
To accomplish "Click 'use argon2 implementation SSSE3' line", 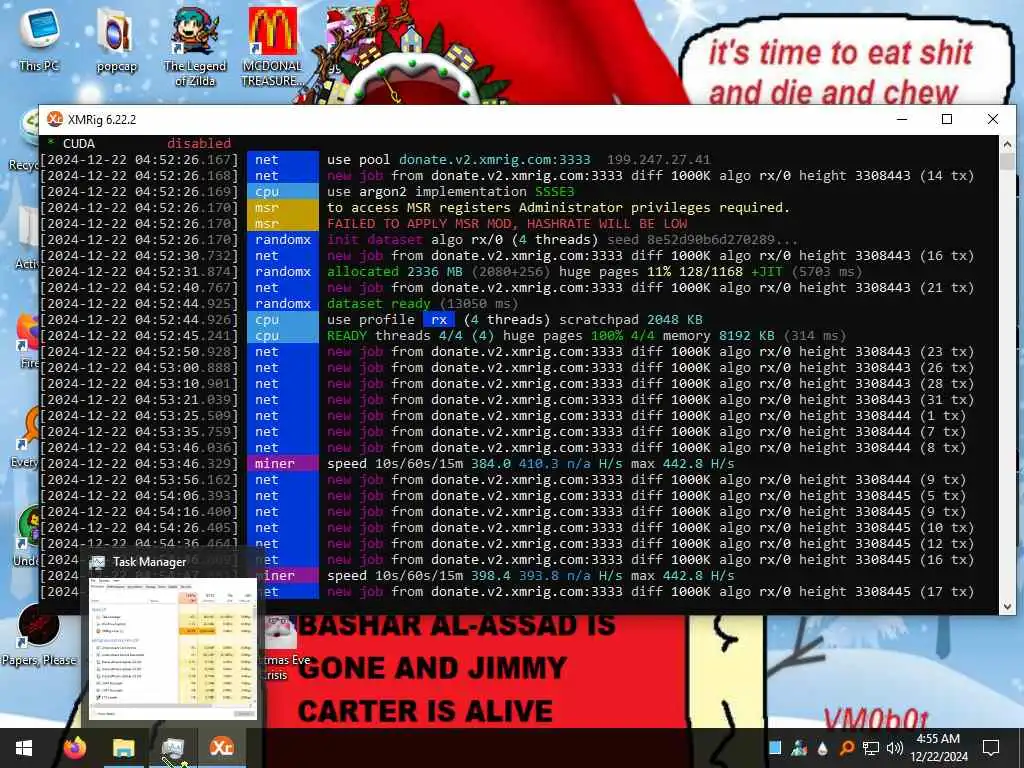I will (x=451, y=191).
